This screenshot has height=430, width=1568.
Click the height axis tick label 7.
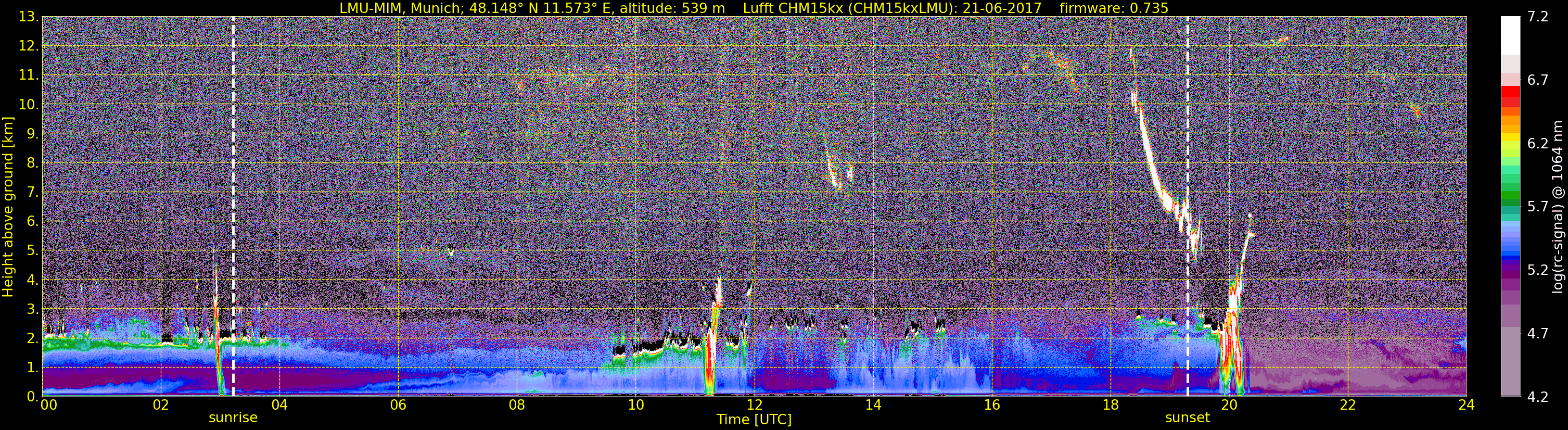pos(32,193)
